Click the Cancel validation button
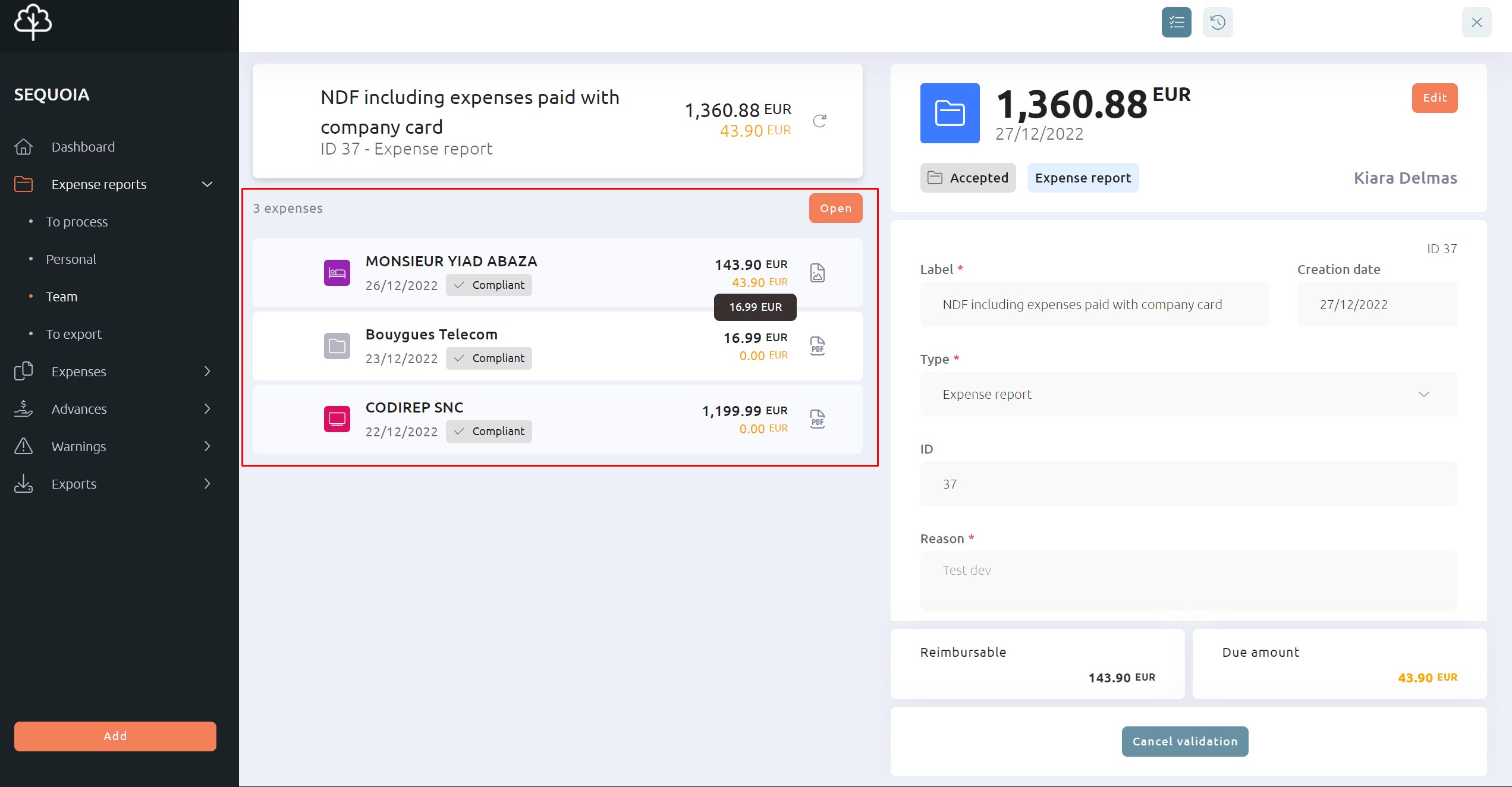The height and width of the screenshot is (787, 1512). [x=1185, y=741]
